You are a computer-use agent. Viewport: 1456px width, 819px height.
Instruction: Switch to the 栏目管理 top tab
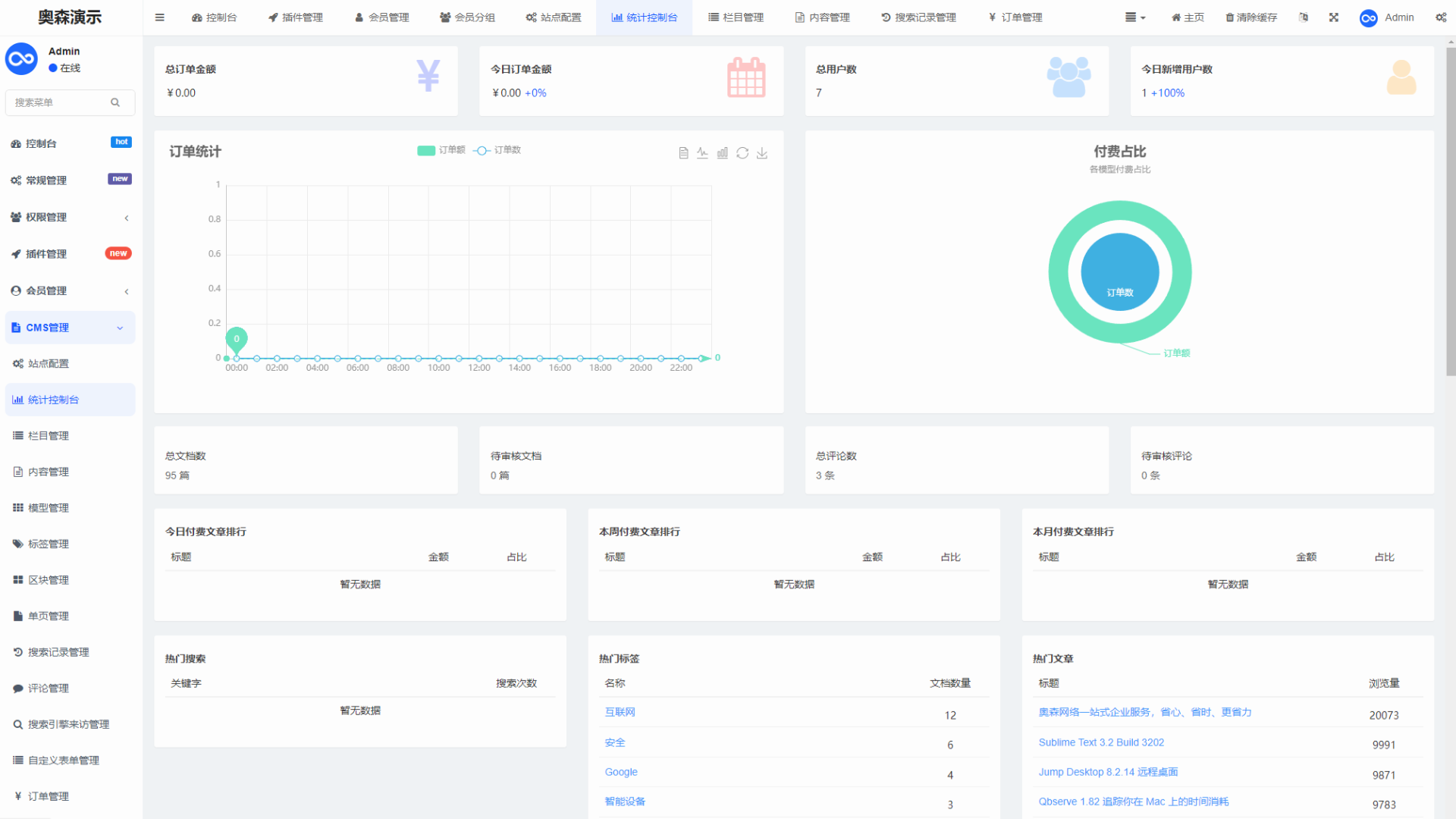tap(736, 17)
